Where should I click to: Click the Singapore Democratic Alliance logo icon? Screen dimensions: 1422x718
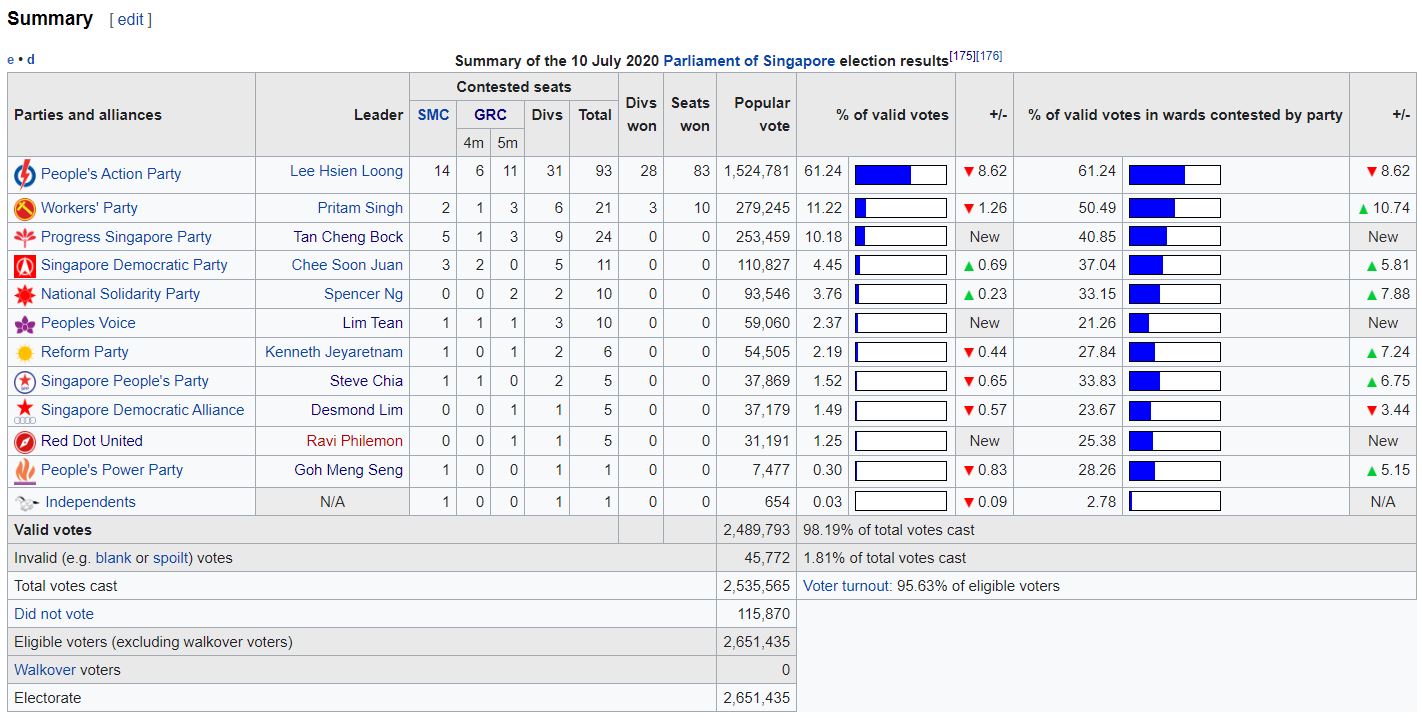(x=25, y=410)
